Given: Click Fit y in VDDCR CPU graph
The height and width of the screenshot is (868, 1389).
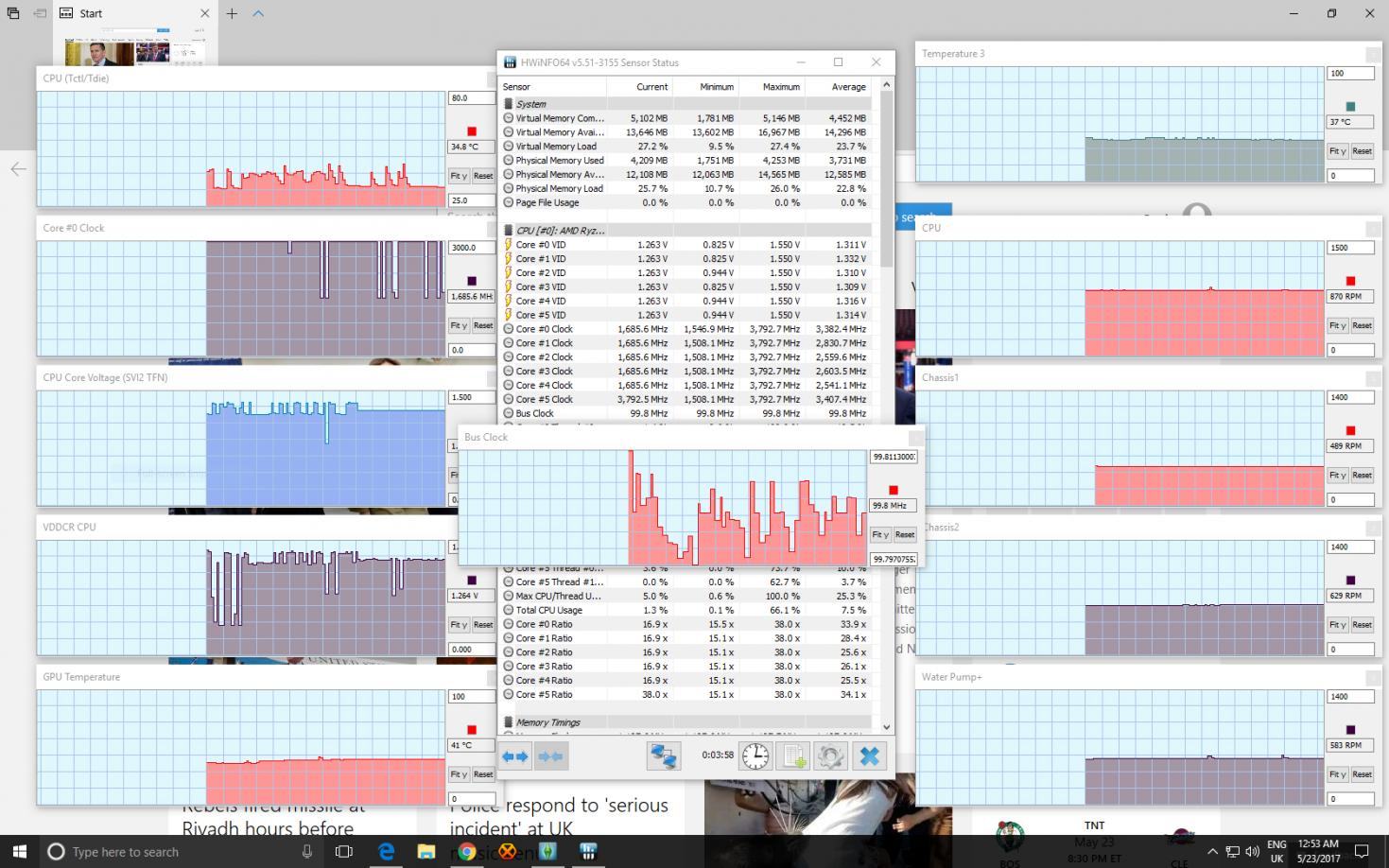Looking at the screenshot, I should click(459, 625).
